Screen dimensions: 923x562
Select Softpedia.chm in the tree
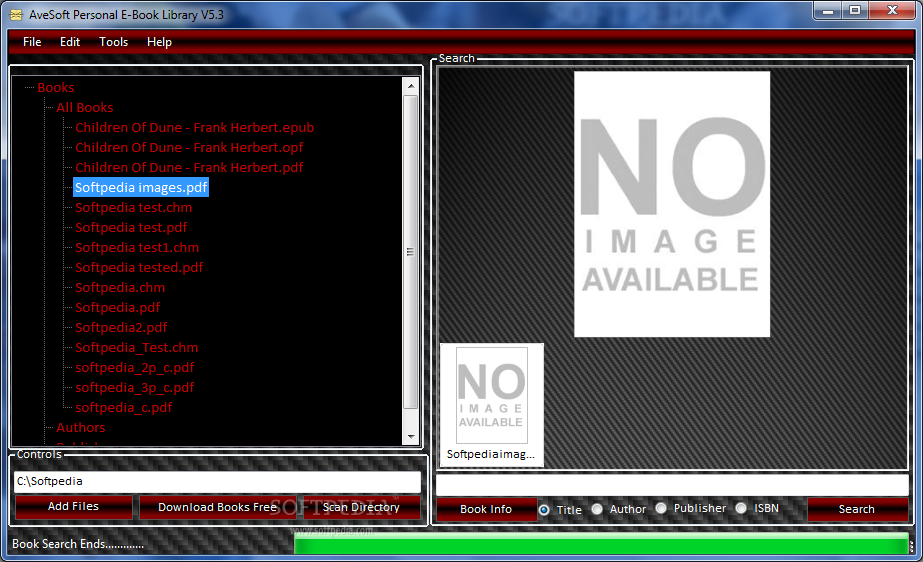[x=120, y=288]
